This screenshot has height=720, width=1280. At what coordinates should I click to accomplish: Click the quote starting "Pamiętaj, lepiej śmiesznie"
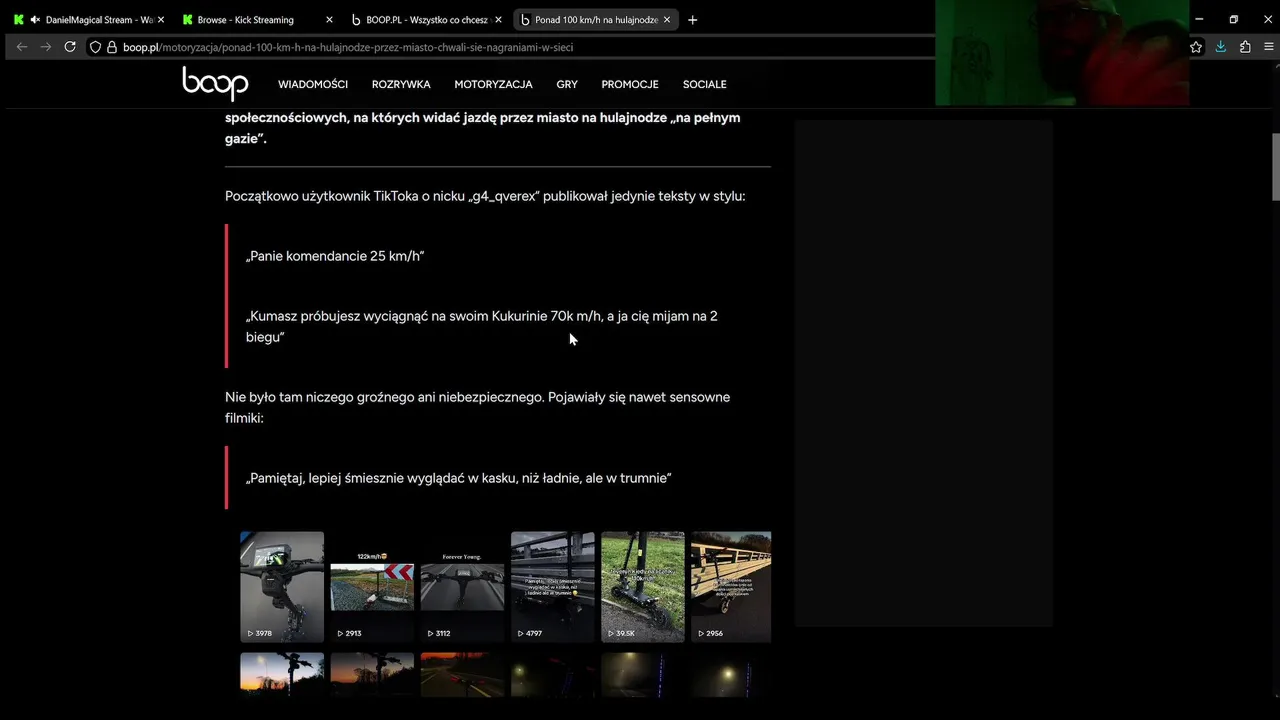pyautogui.click(x=458, y=478)
